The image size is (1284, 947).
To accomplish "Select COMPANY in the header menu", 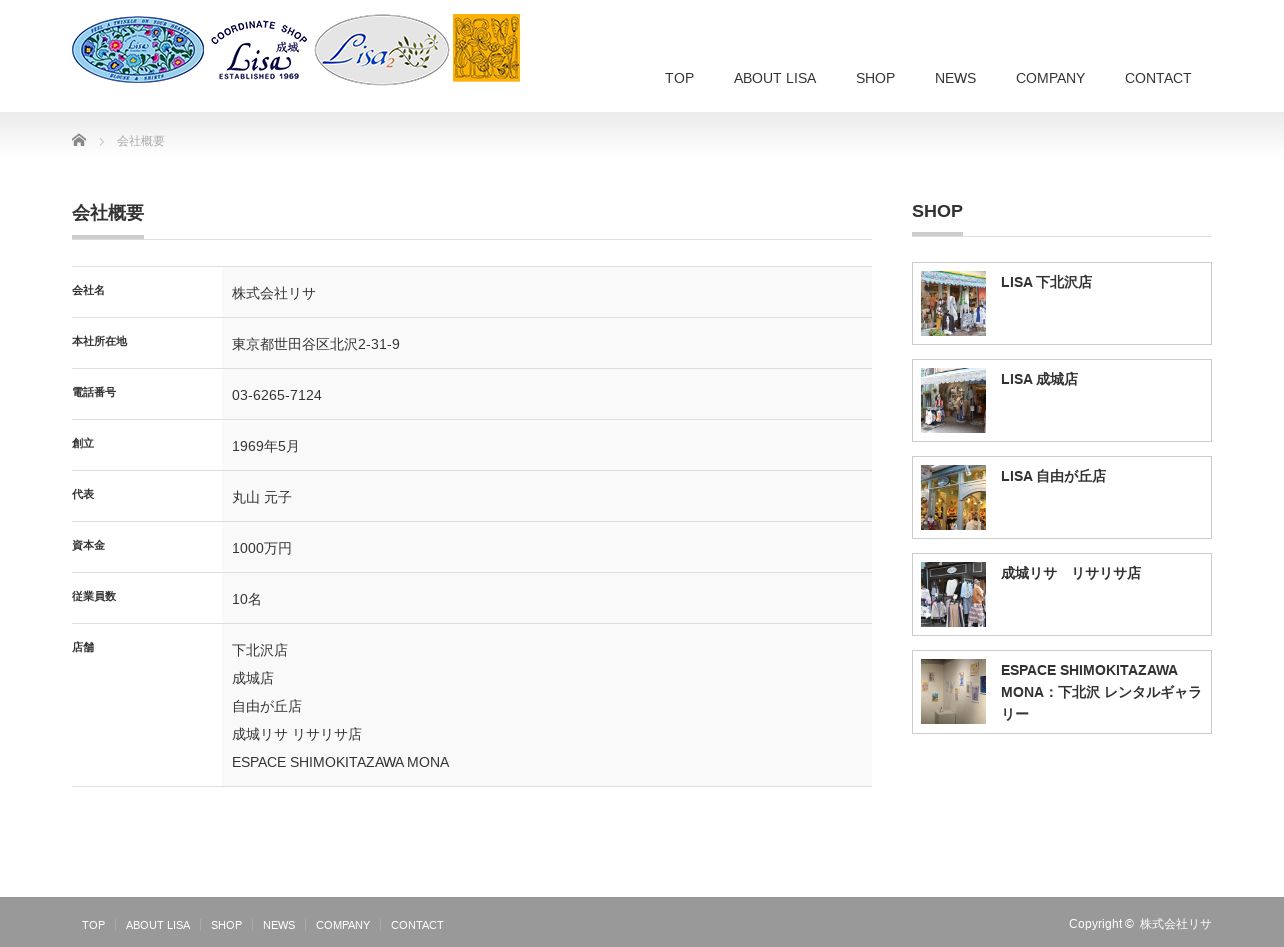I will [x=1050, y=78].
